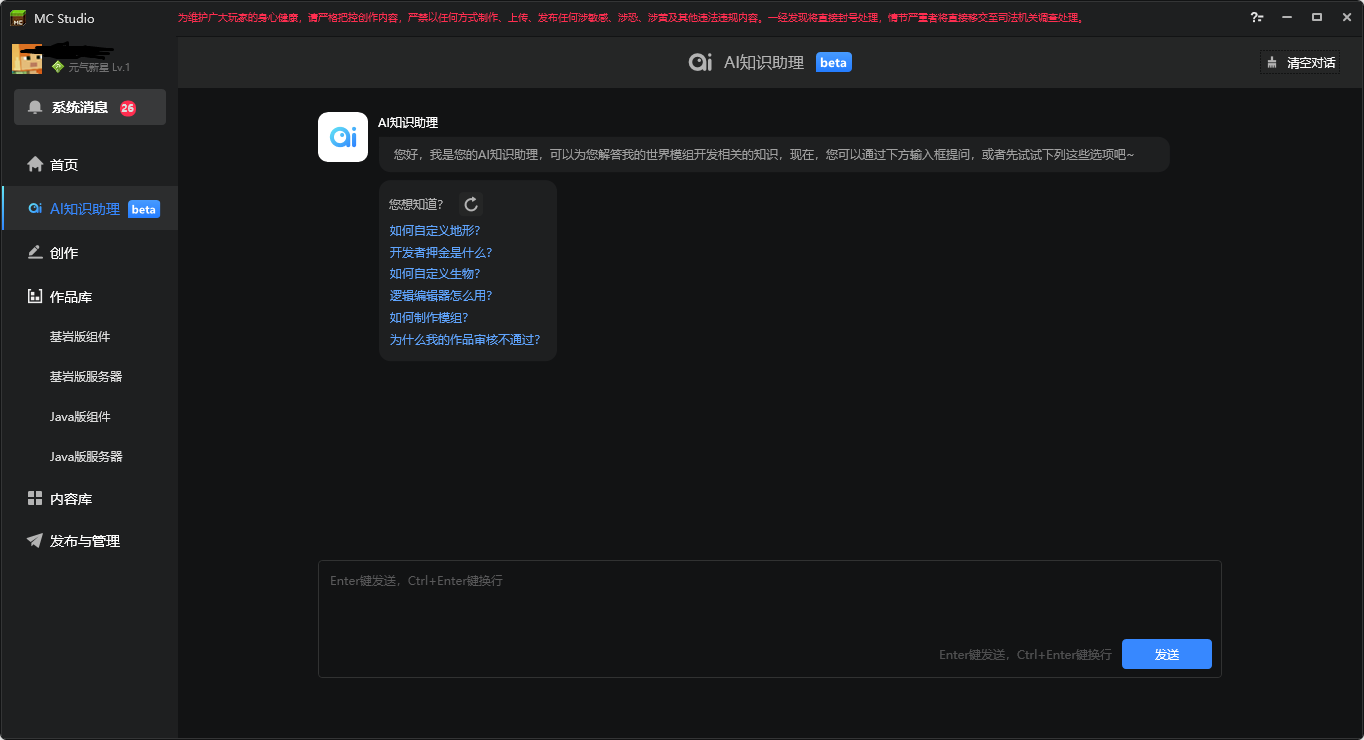Maximize the MC Studio window
The height and width of the screenshot is (740, 1364).
[1317, 18]
